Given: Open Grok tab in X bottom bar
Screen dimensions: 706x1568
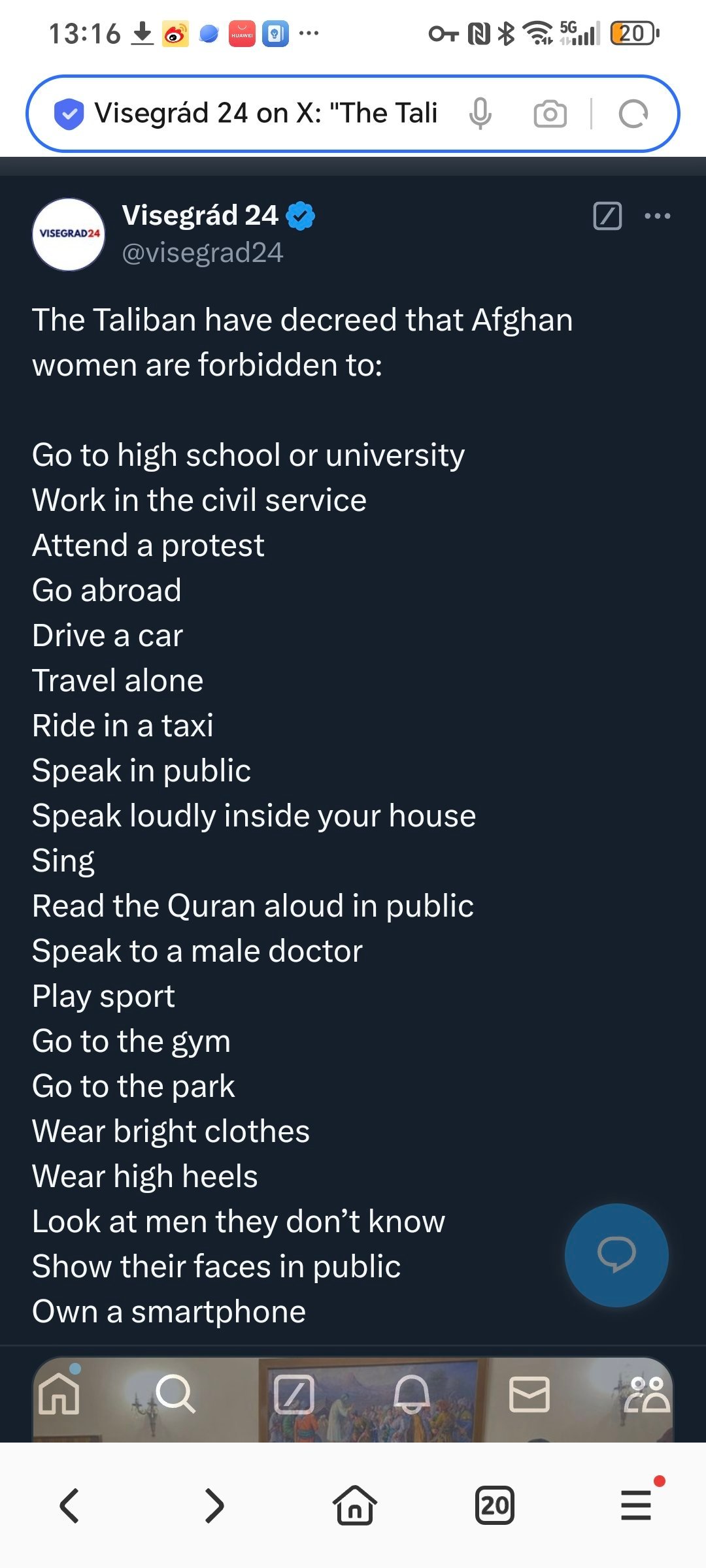Looking at the screenshot, I should (x=294, y=1394).
